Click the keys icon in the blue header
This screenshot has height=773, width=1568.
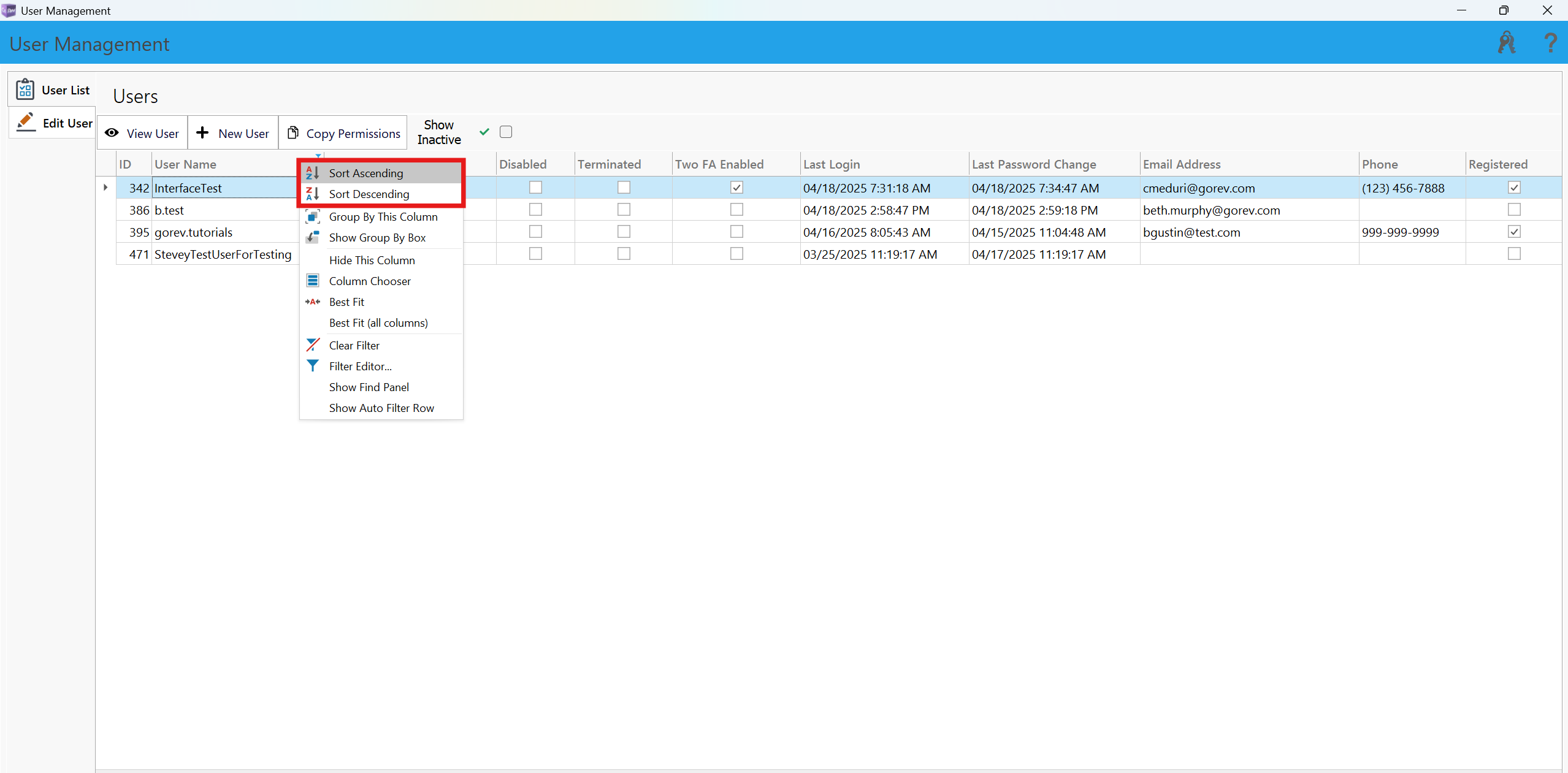[x=1507, y=43]
